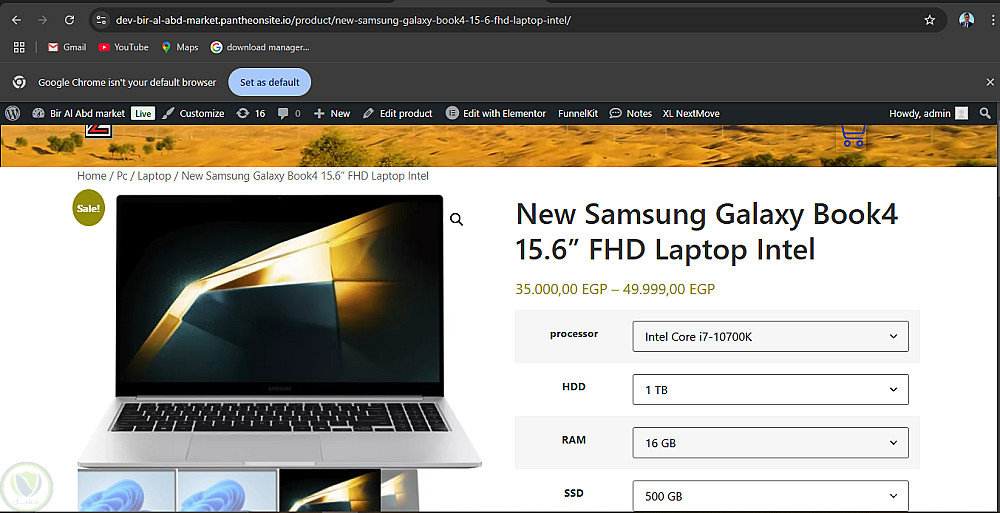Click the Laptop breadcrumb link
1000x513 pixels.
click(x=154, y=175)
